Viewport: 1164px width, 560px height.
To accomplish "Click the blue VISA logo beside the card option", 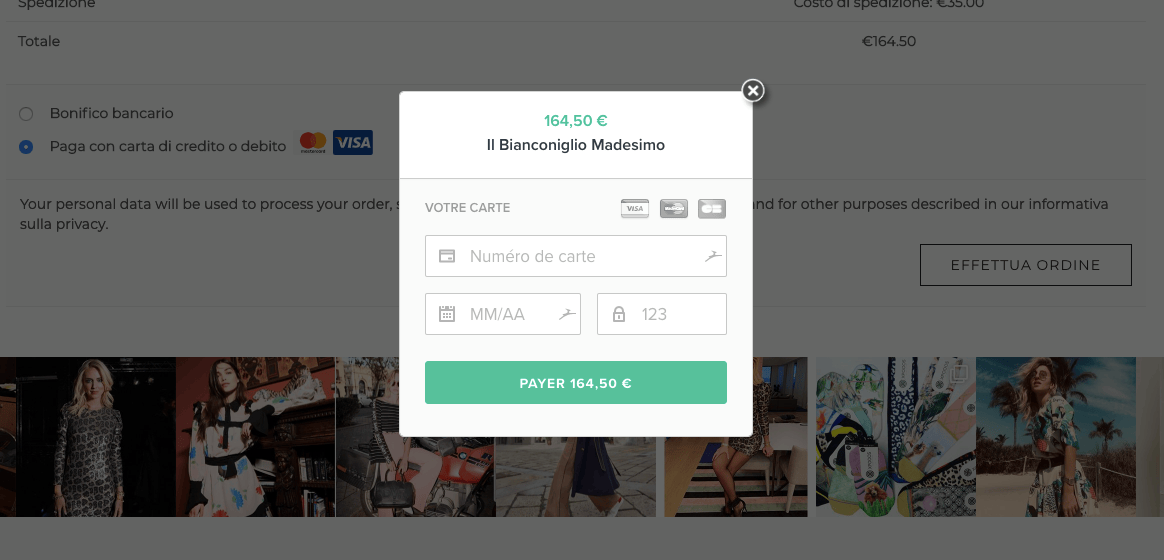I will 353,143.
